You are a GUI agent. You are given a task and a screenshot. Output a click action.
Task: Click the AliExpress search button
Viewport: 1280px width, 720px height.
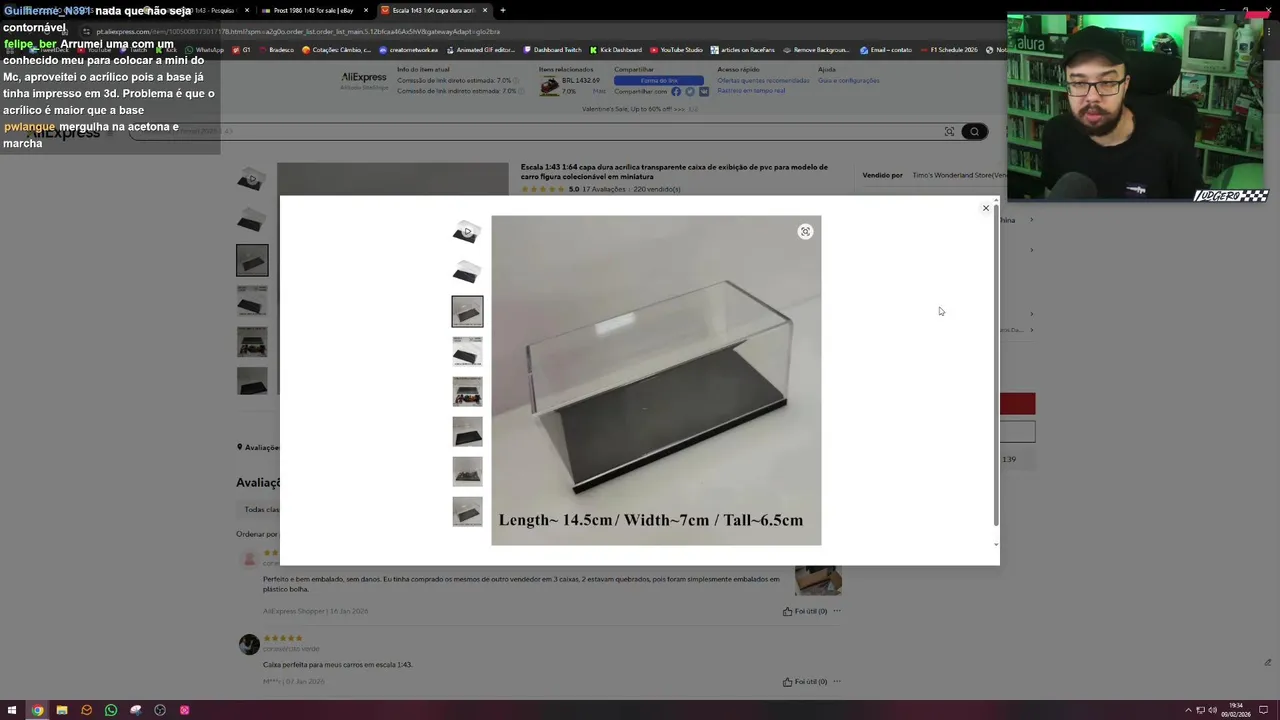[x=974, y=131]
